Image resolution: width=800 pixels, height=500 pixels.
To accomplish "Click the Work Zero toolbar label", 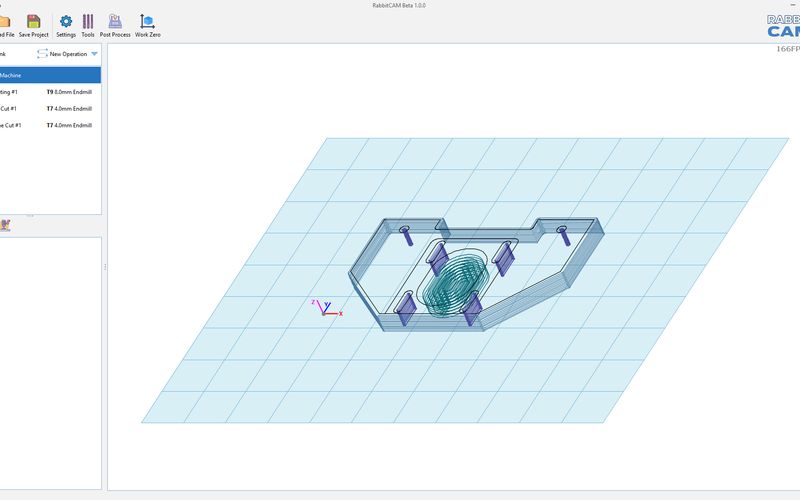I will [148, 35].
